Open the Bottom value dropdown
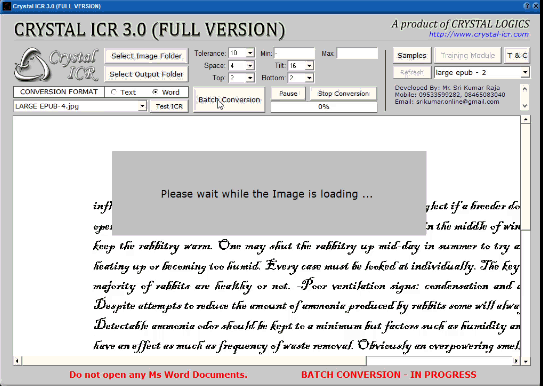The image size is (543, 386). pos(309,78)
